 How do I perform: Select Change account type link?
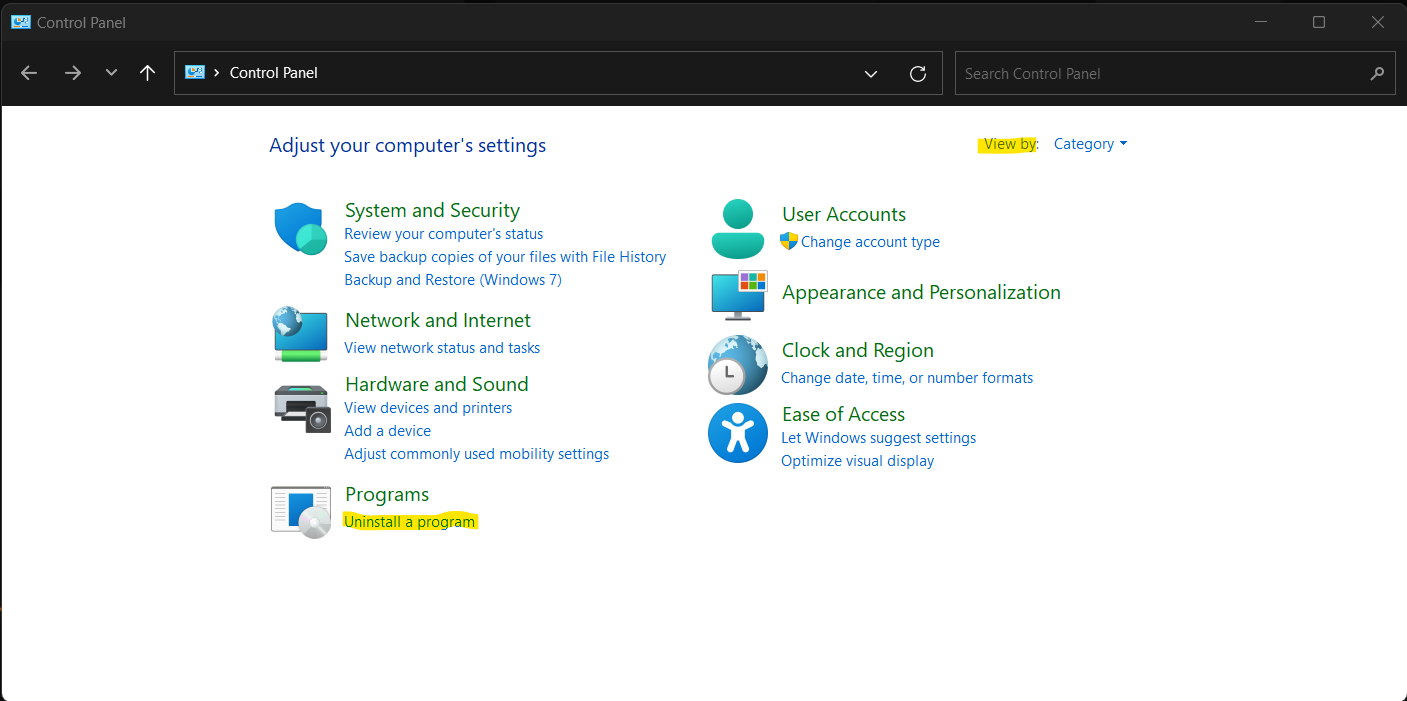coord(870,242)
